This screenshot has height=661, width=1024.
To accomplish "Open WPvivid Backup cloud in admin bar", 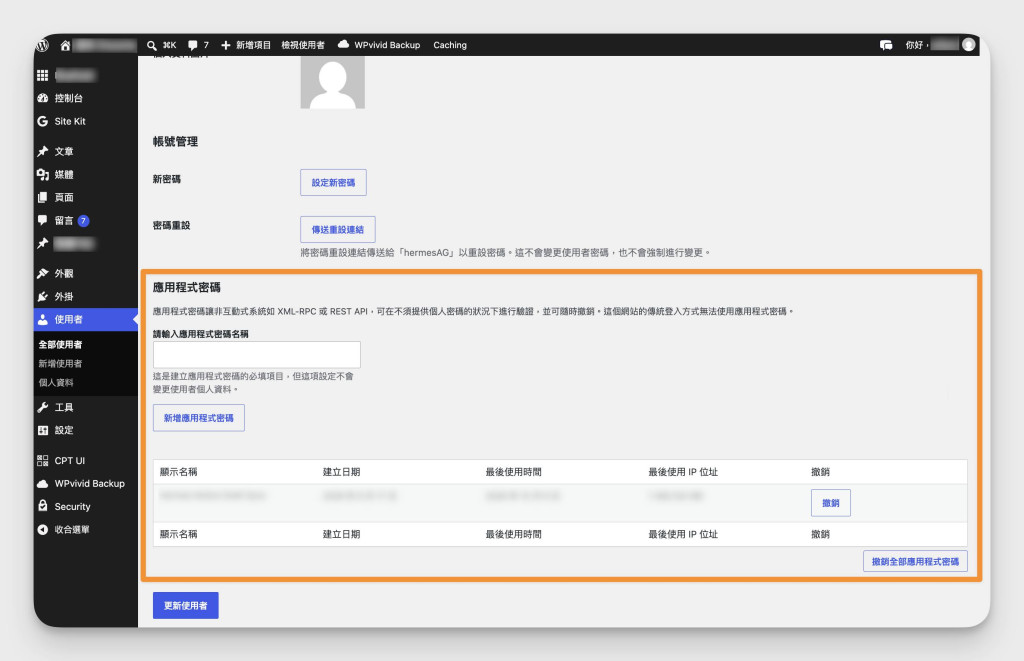I will tap(344, 44).
